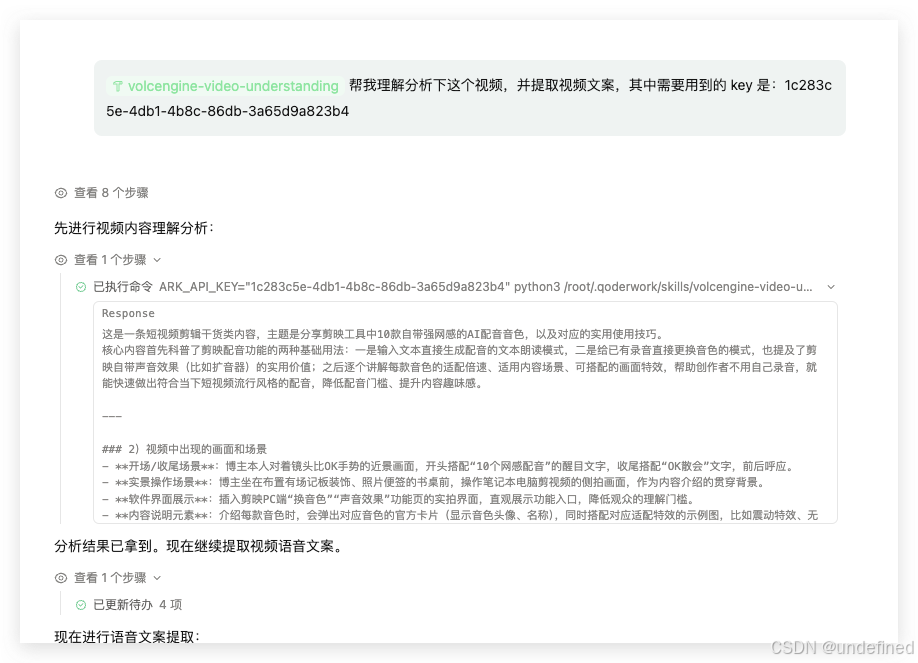Click the volcengine-video-understanding skill tag
This screenshot has height=663, width=918.
click(x=223, y=86)
